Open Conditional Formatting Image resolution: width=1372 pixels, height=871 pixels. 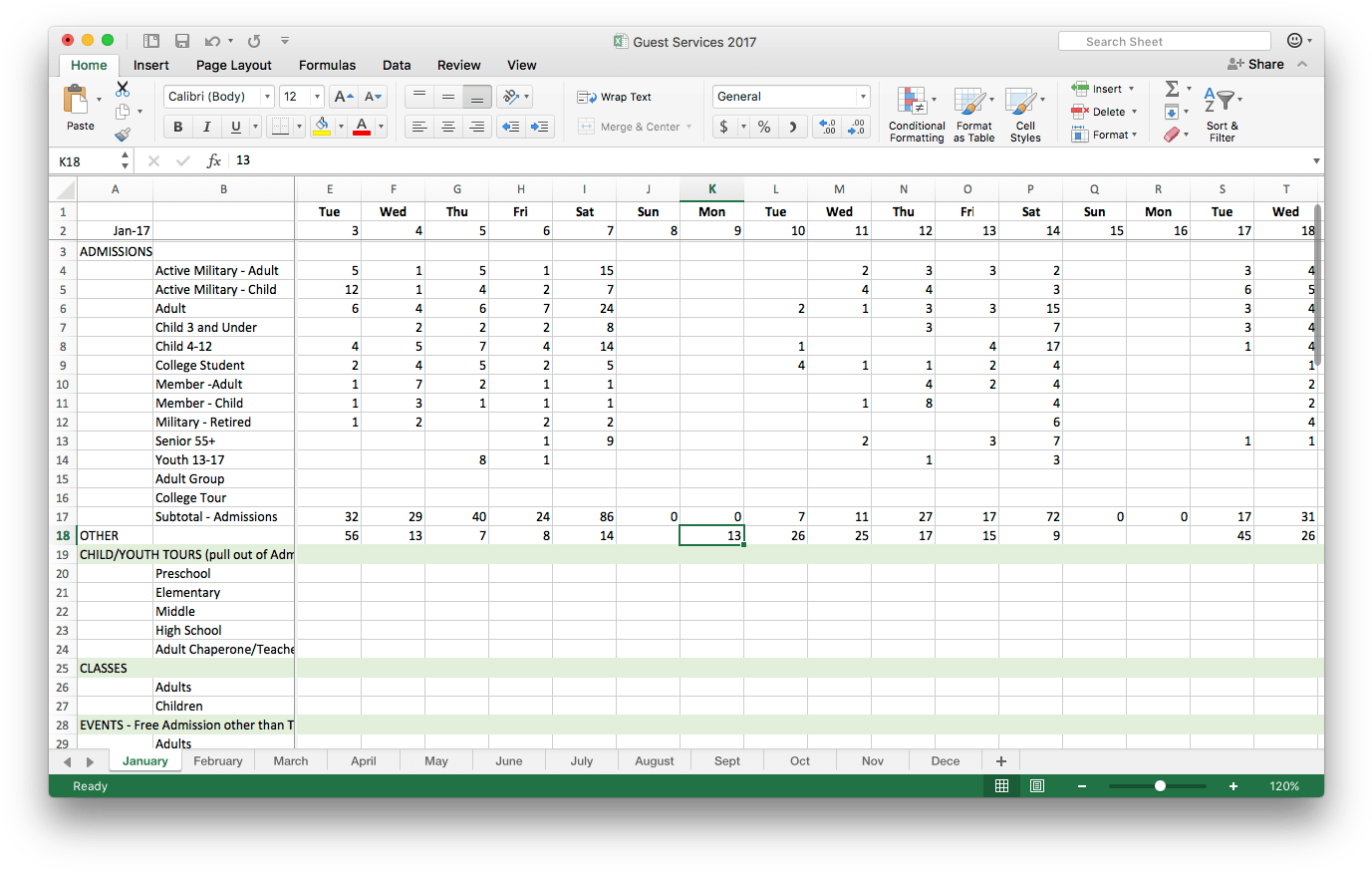tap(916, 115)
